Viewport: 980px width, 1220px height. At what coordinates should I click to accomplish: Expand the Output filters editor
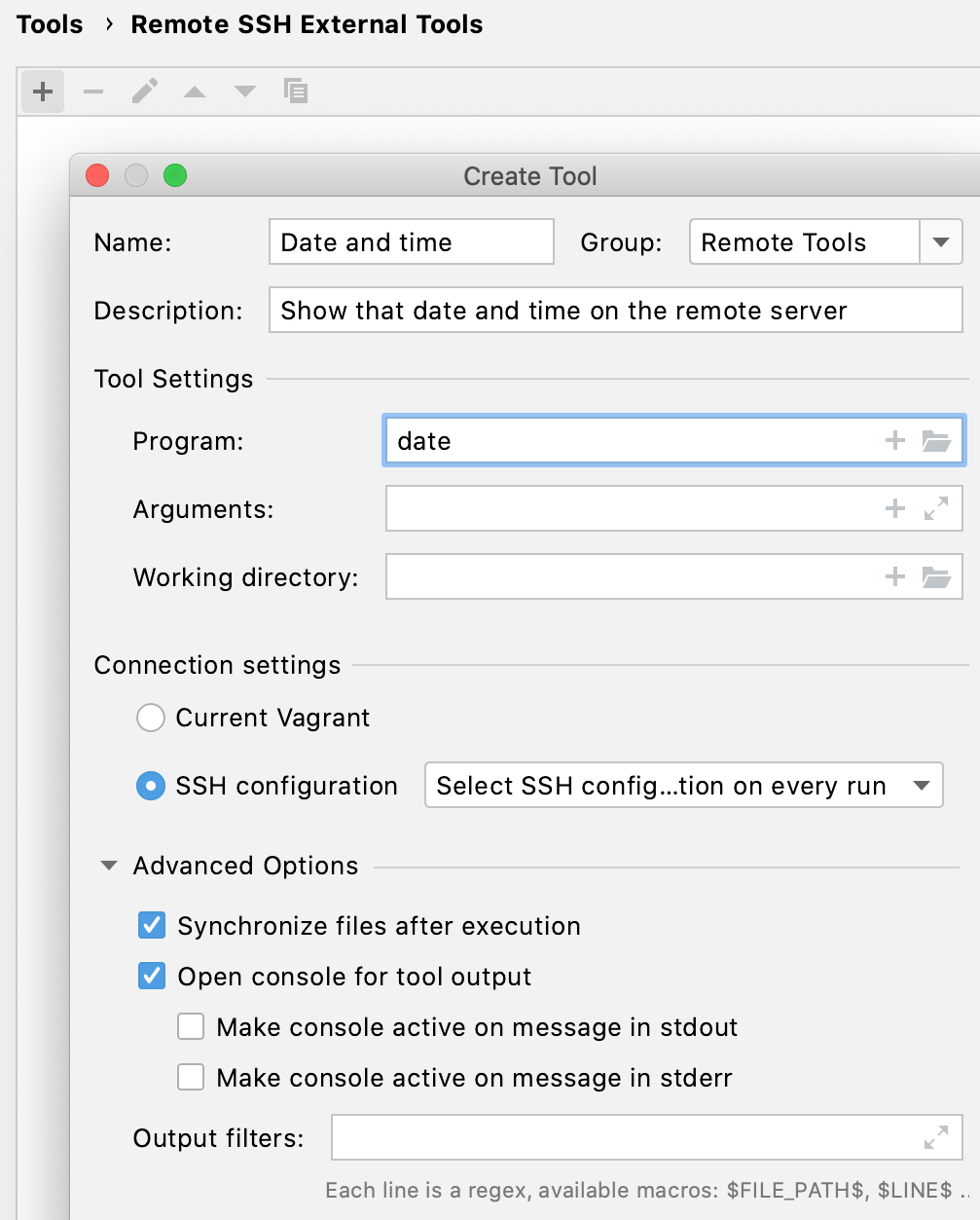point(936,1137)
